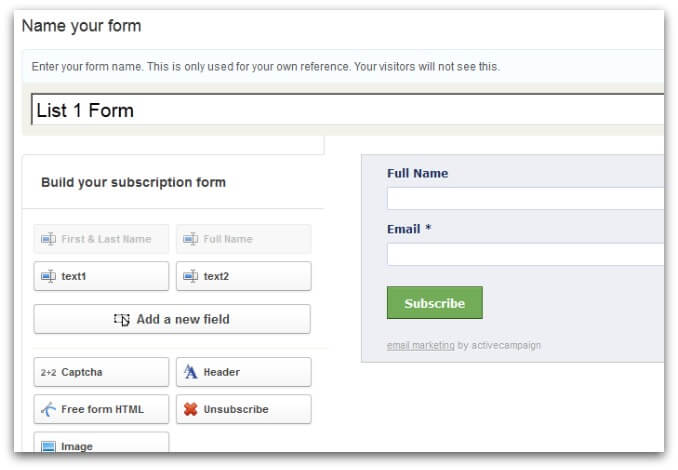The width and height of the screenshot is (678, 470).
Task: Add a new field button
Action: 172,319
